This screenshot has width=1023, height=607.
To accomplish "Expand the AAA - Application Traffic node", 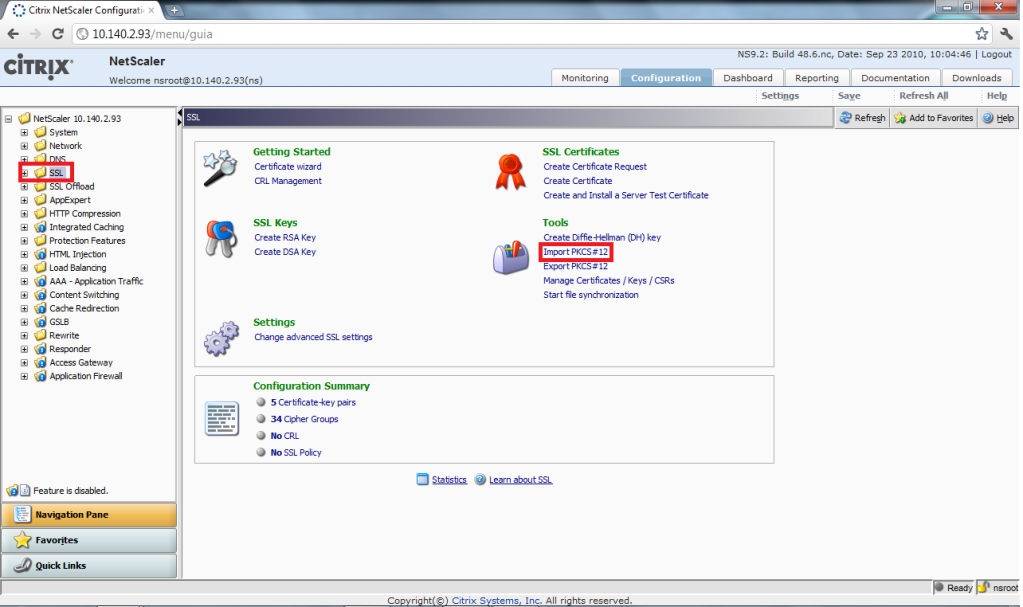I will [x=24, y=281].
